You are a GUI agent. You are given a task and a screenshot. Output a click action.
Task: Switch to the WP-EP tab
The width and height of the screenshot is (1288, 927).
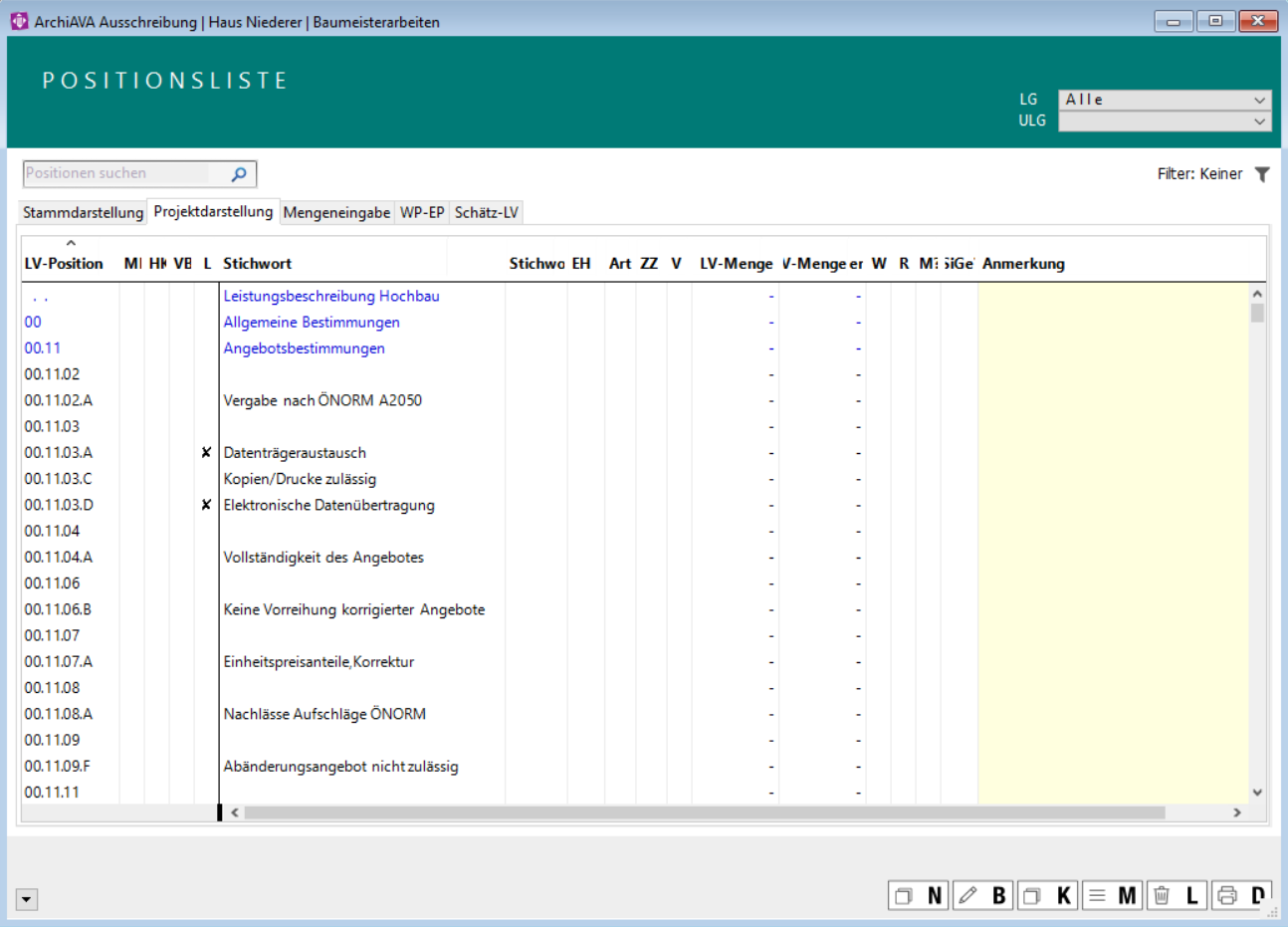(422, 213)
